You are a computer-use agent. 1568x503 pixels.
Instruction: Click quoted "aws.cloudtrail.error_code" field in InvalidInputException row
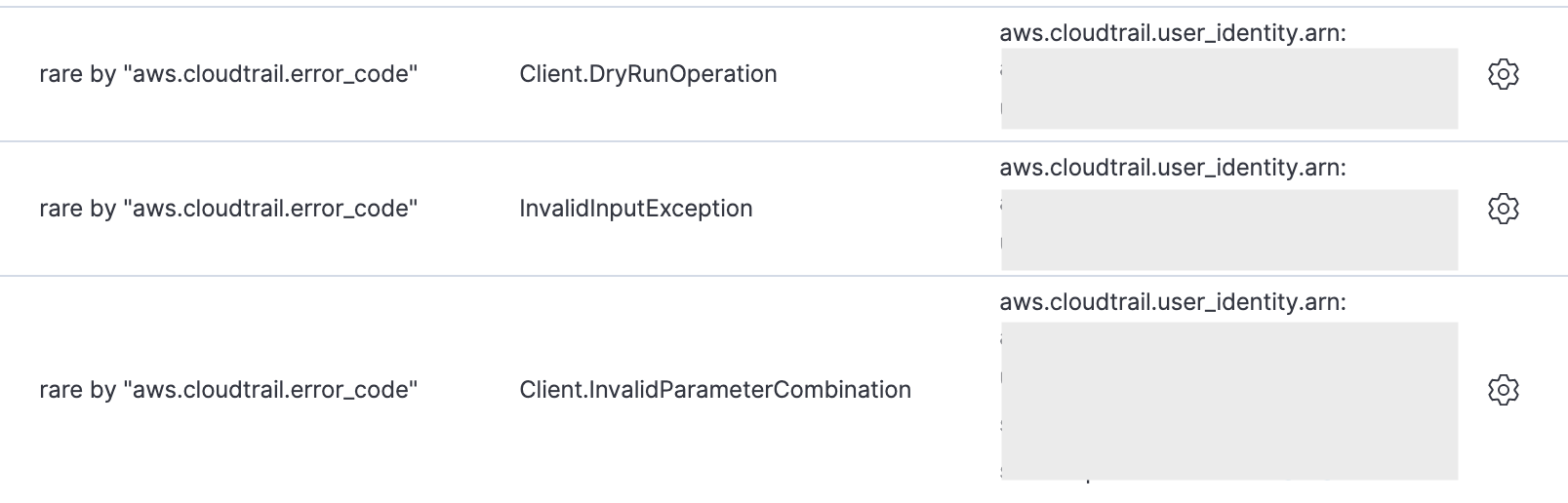(270, 209)
